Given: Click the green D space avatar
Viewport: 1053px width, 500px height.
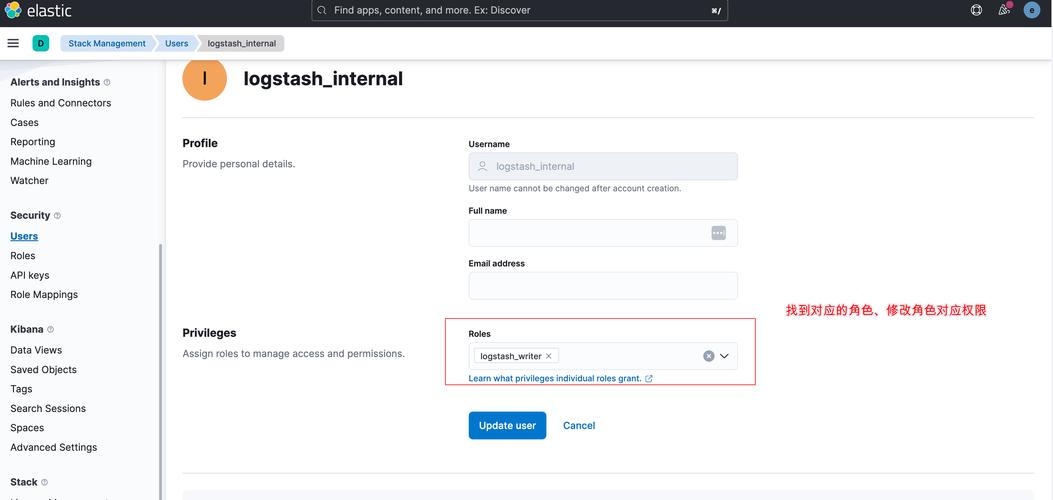Looking at the screenshot, I should click(x=41, y=43).
